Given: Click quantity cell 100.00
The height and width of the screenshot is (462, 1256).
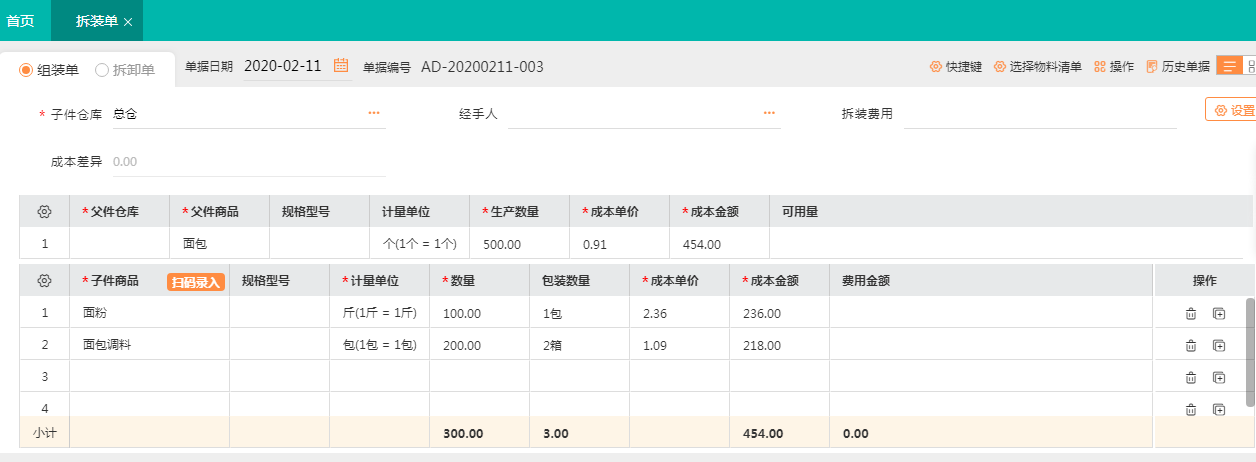Looking at the screenshot, I should tap(480, 313).
